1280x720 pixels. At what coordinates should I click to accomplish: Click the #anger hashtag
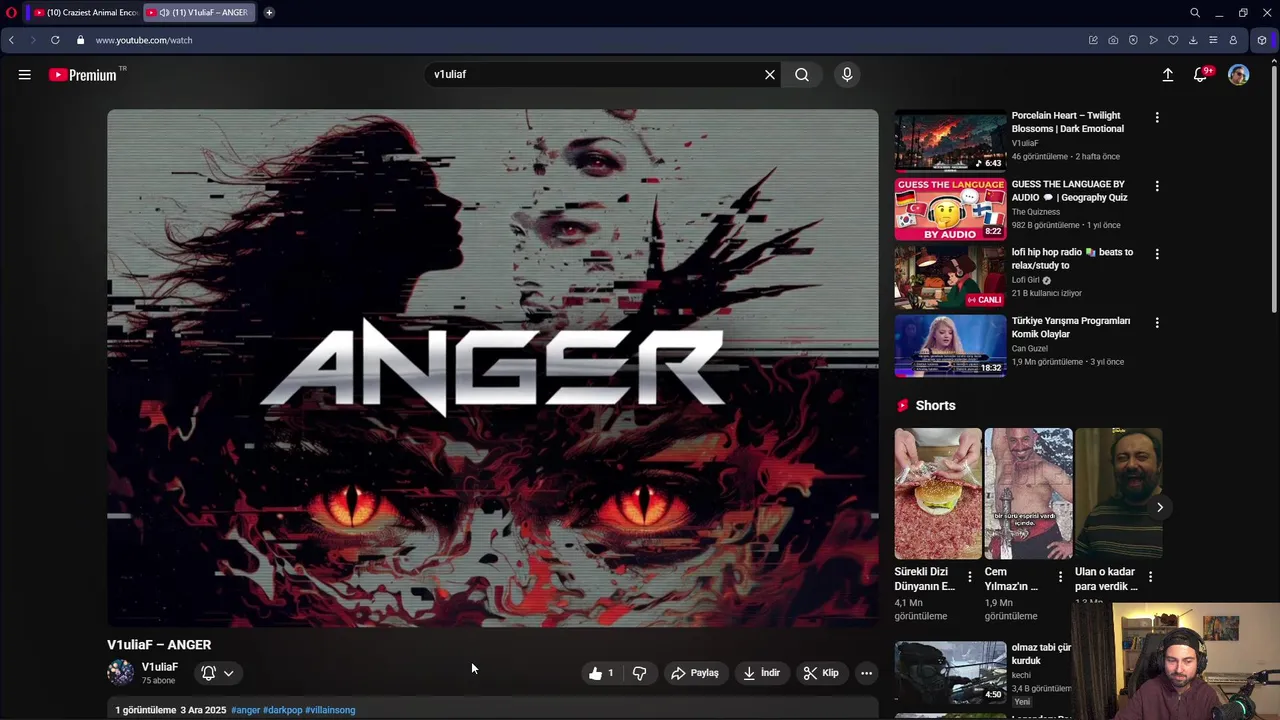point(245,710)
